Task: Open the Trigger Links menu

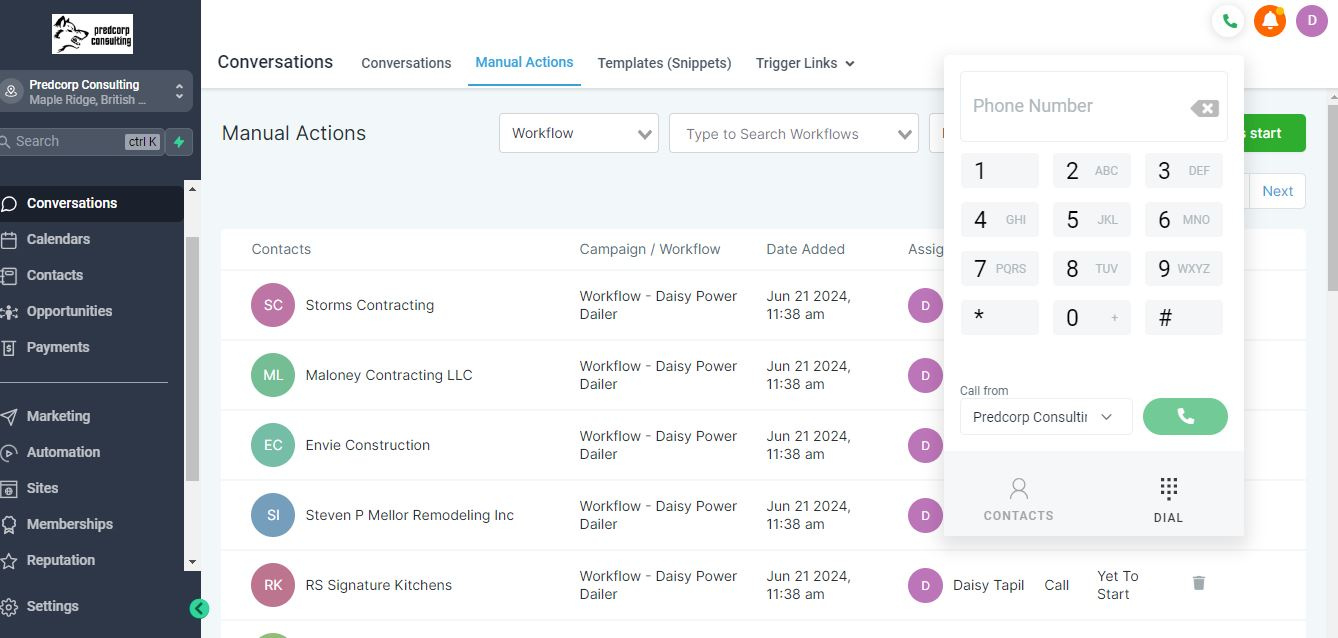Action: 805,63
